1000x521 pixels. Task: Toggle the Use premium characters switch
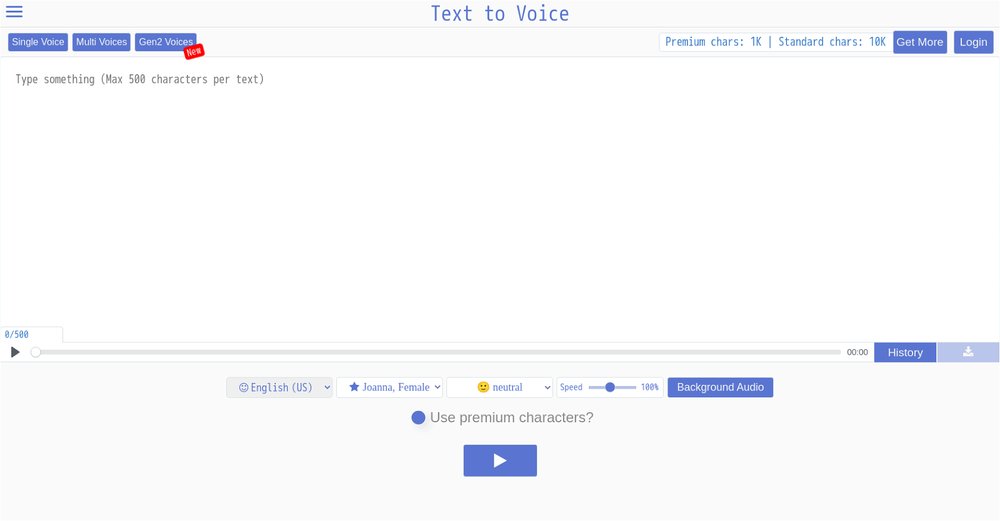click(x=419, y=418)
